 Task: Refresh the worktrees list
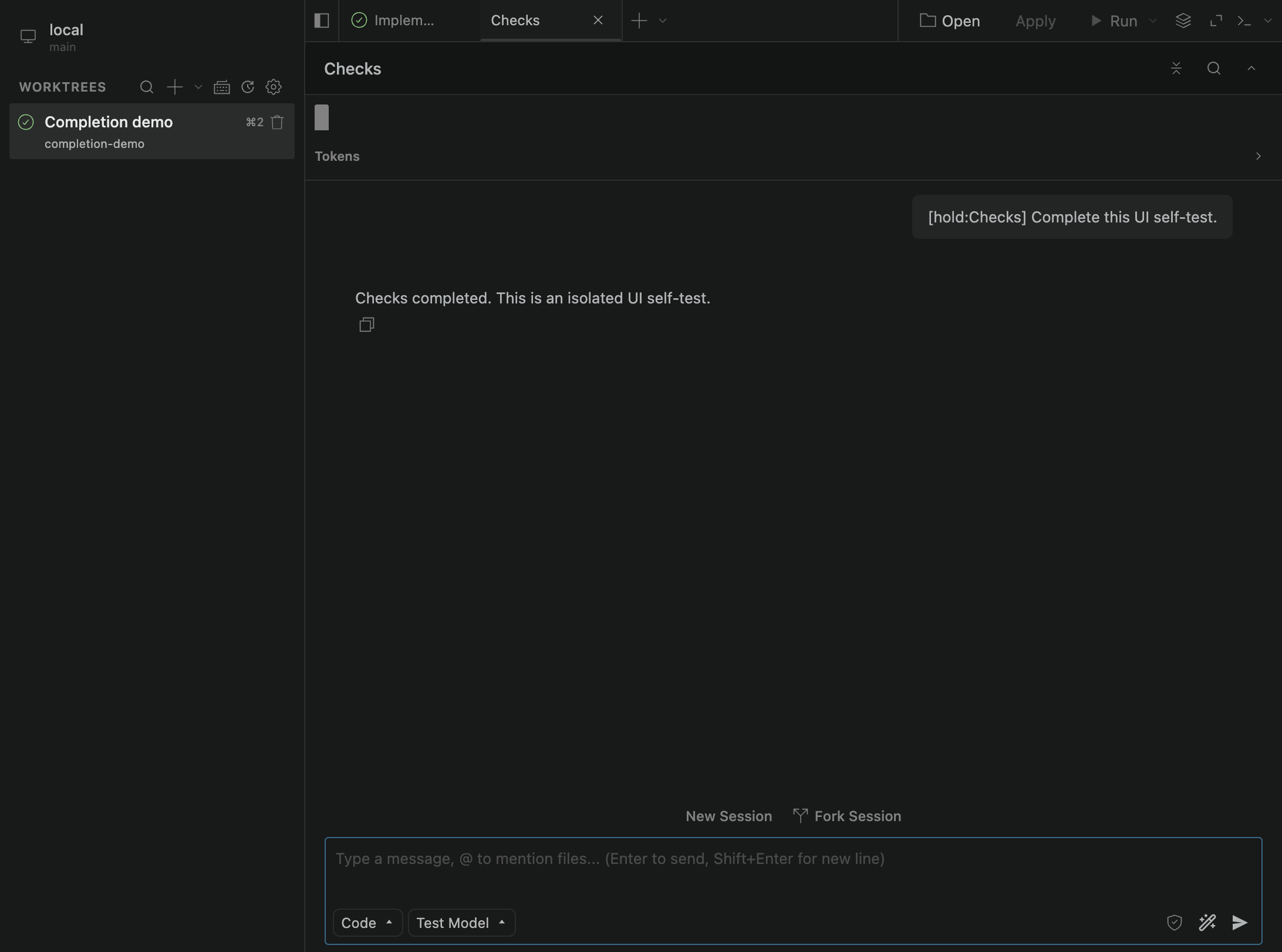click(x=248, y=87)
